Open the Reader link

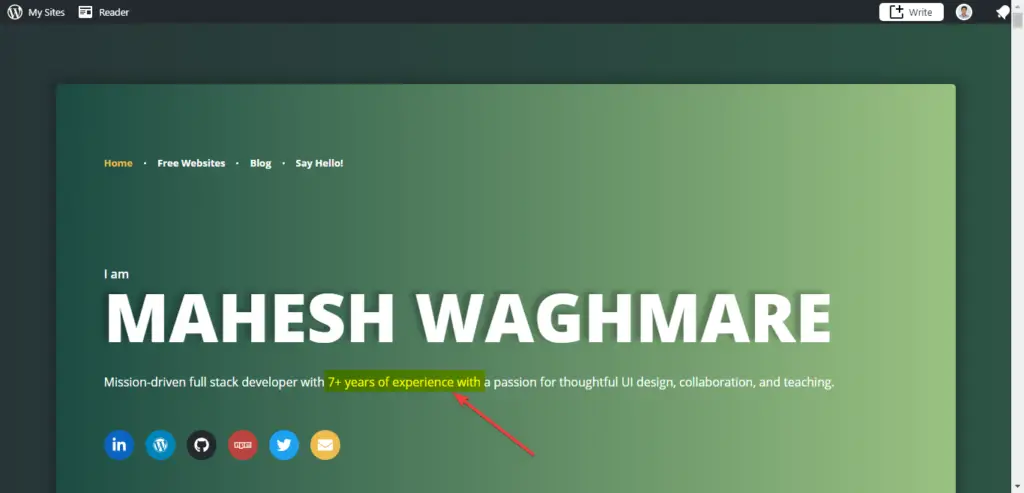point(114,12)
